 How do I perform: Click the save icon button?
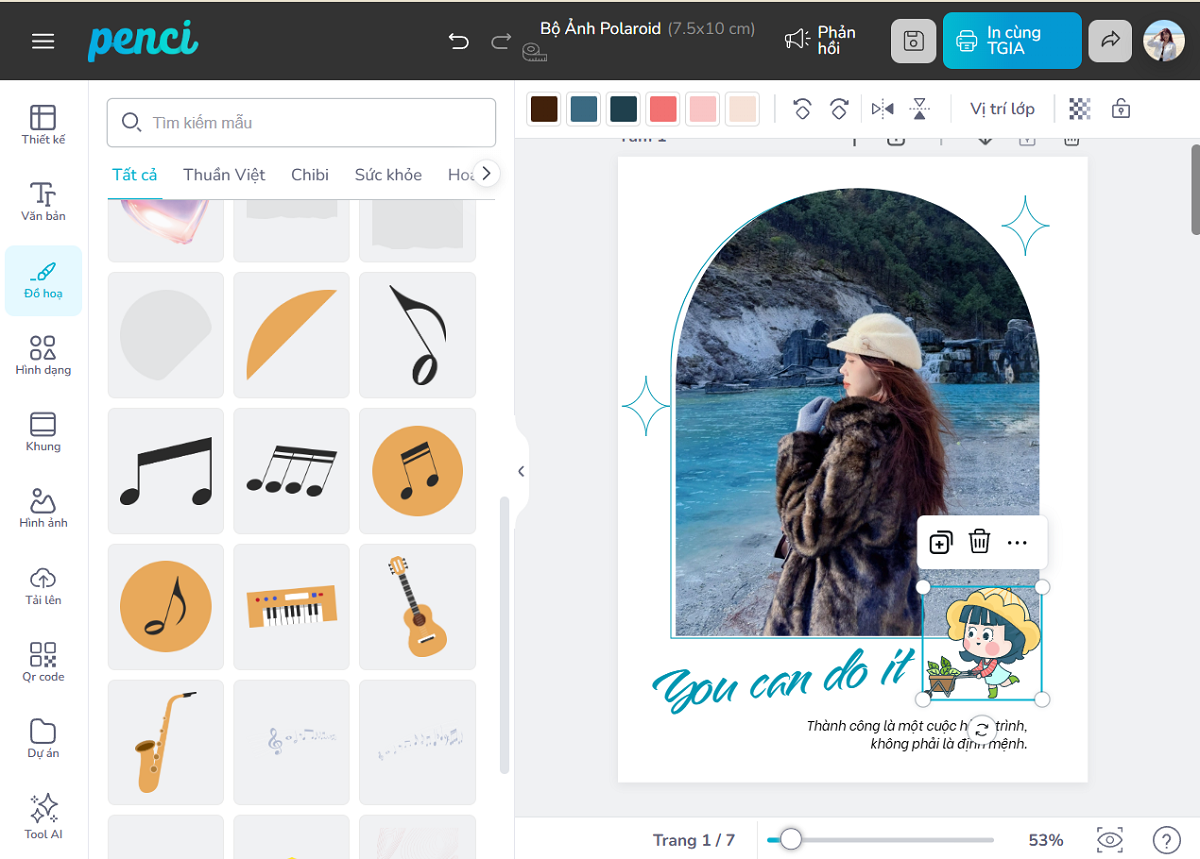coord(913,41)
